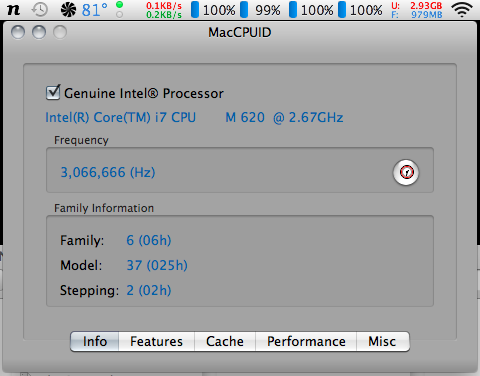This screenshot has width=480, height=376.
Task: Click the fan speed icon in menu bar
Action: click(x=68, y=10)
